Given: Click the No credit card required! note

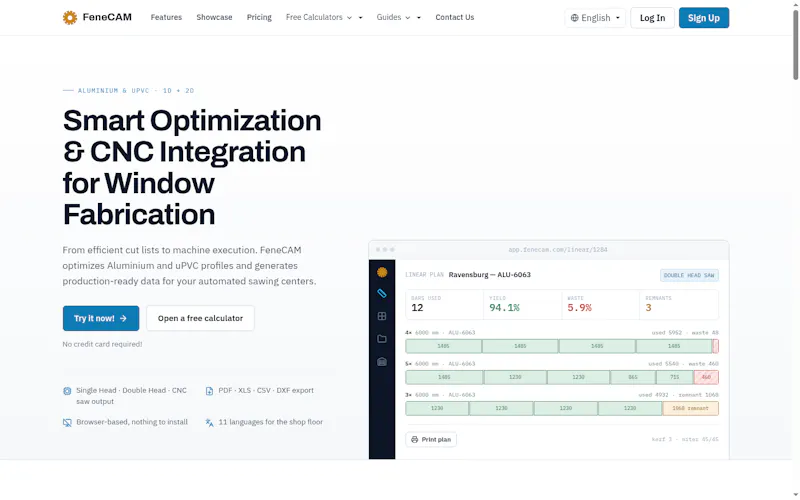Looking at the screenshot, I should point(102,344).
